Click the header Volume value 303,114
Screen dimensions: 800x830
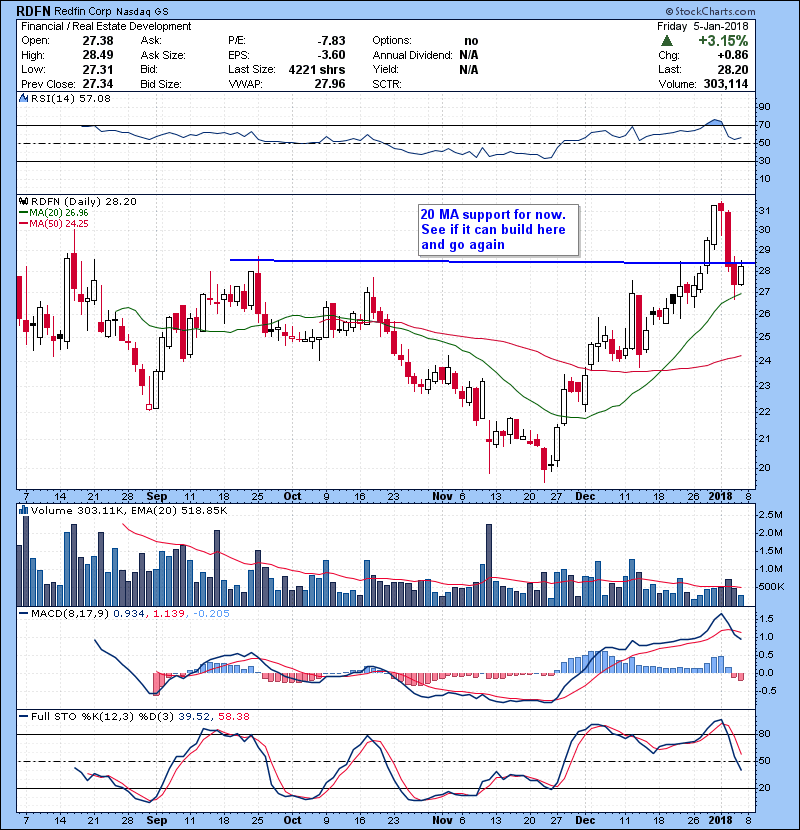click(x=726, y=84)
